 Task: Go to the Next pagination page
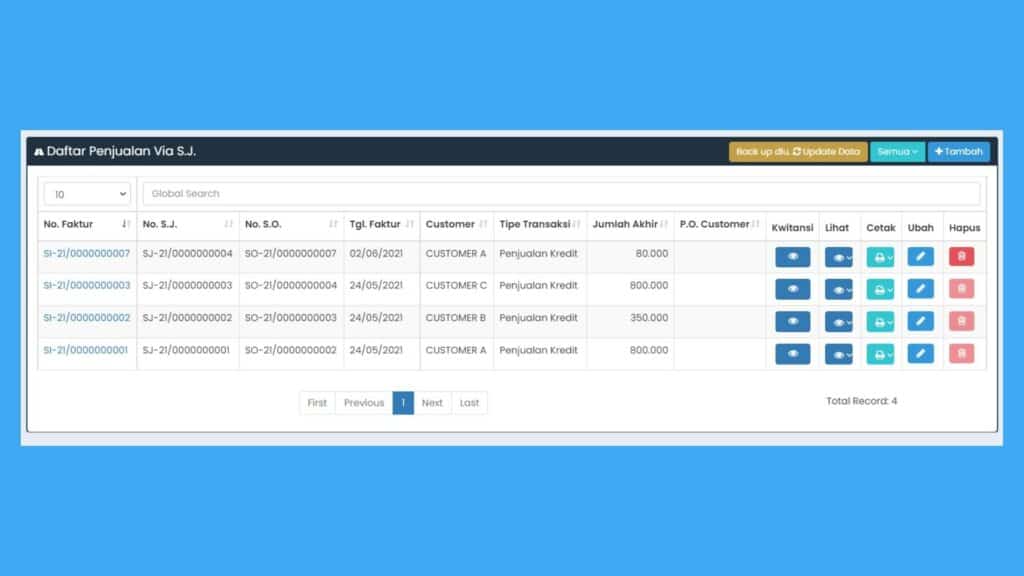pos(432,403)
